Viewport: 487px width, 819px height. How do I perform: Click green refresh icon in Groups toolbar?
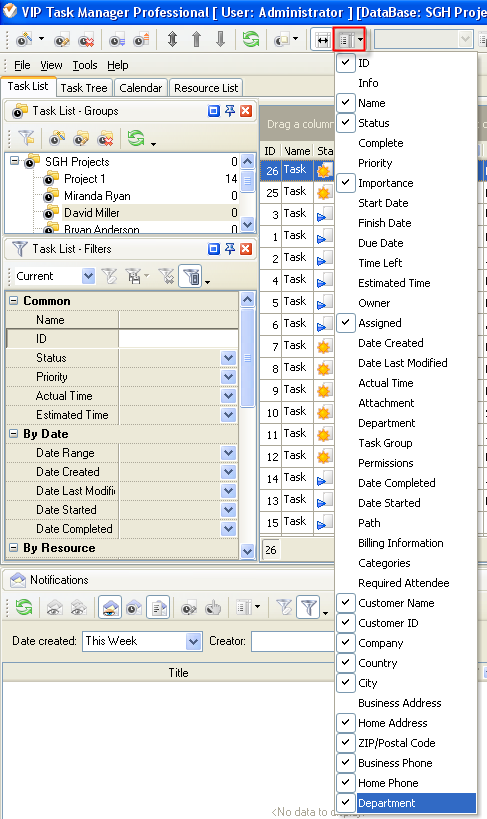(x=136, y=138)
